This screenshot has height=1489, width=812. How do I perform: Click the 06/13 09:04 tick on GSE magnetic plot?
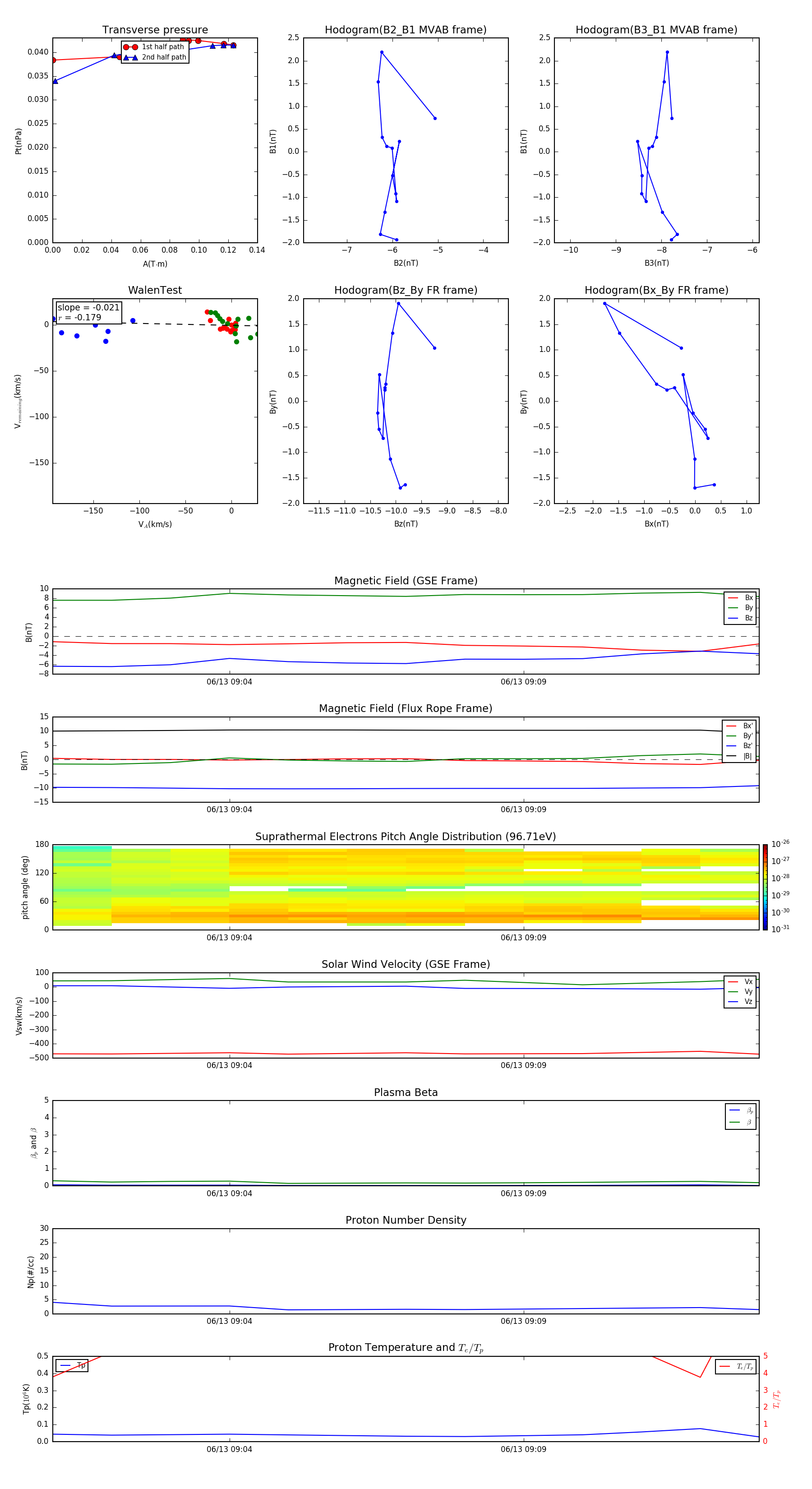(x=230, y=682)
